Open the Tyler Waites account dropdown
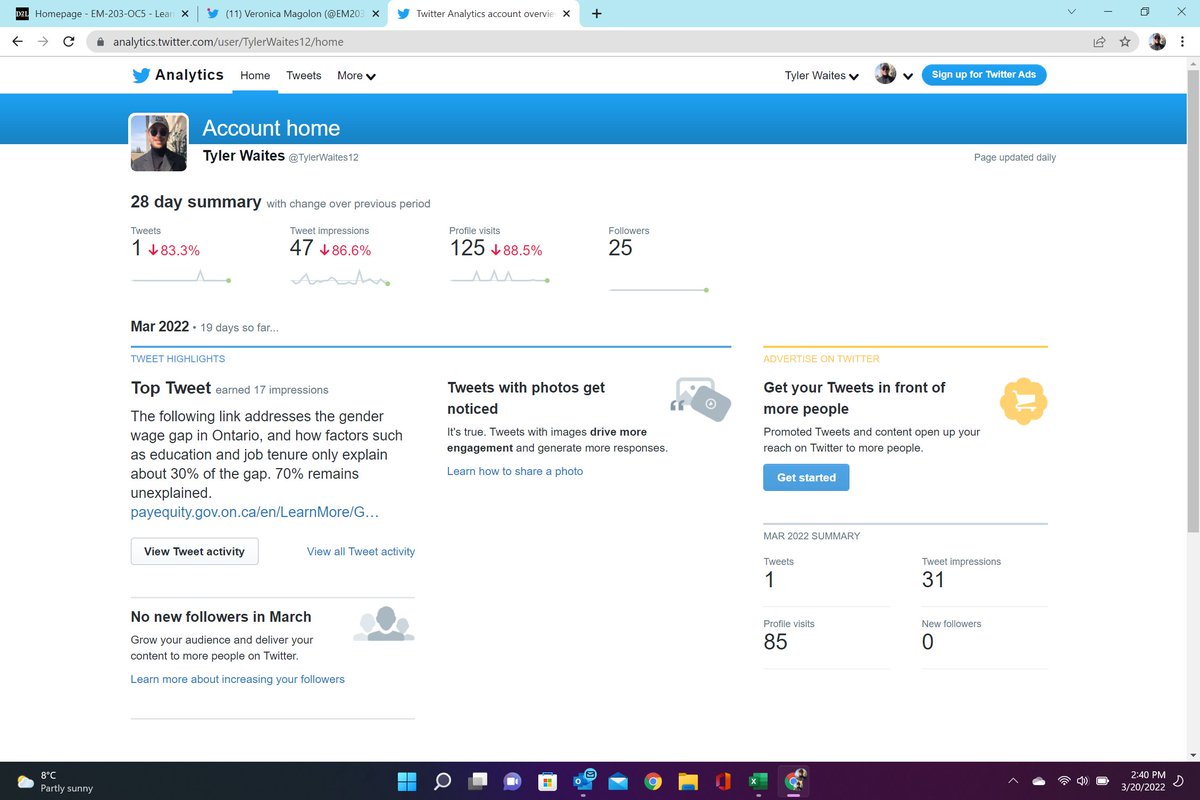The height and width of the screenshot is (800, 1200). click(822, 75)
